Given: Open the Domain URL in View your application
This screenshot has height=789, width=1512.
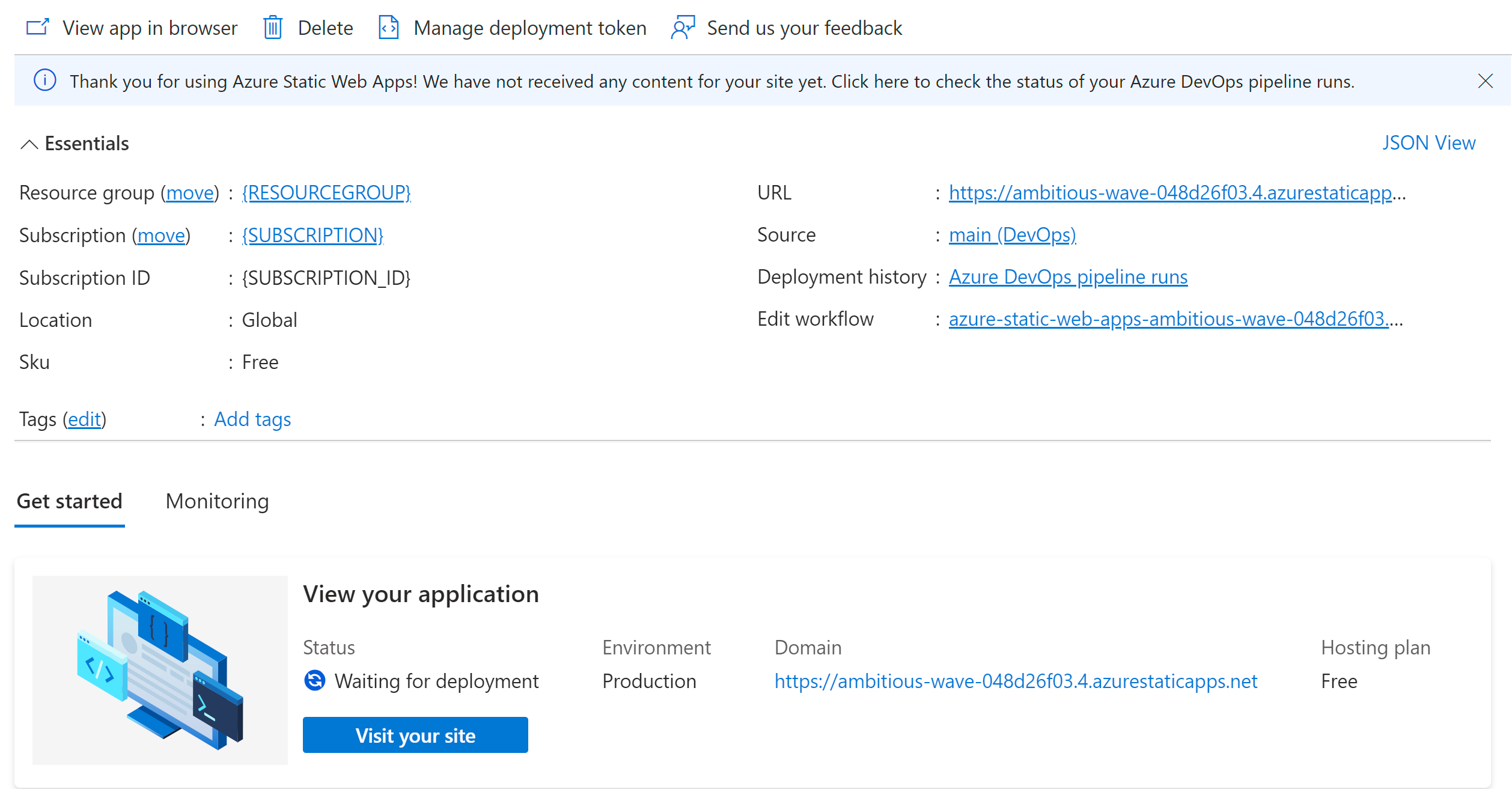Looking at the screenshot, I should click(1016, 681).
